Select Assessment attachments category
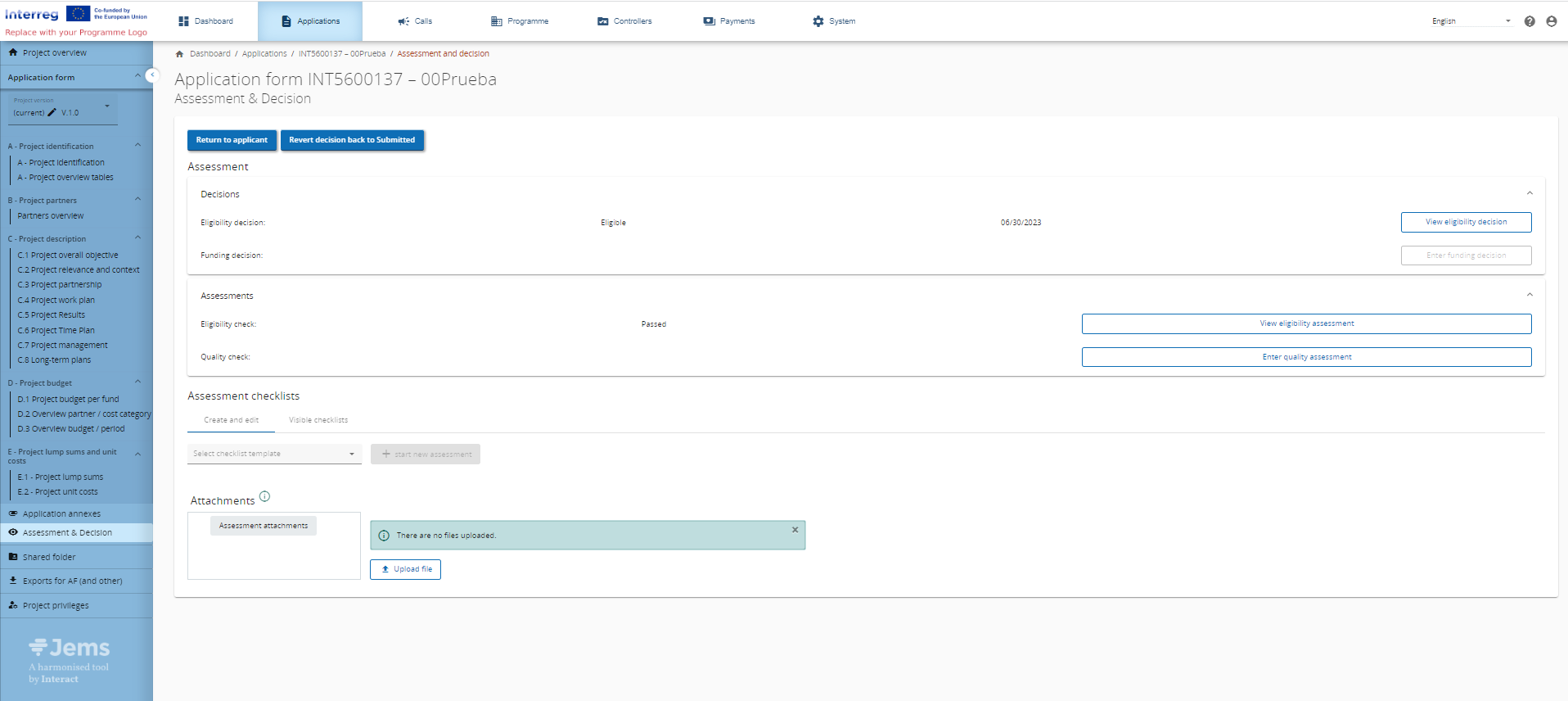 click(x=264, y=526)
